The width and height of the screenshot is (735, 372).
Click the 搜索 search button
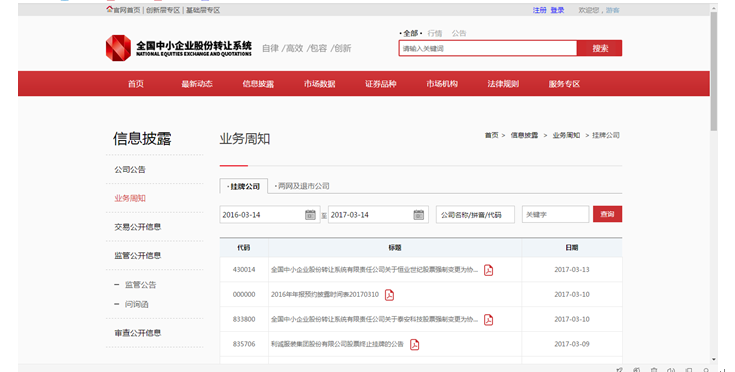tap(600, 48)
